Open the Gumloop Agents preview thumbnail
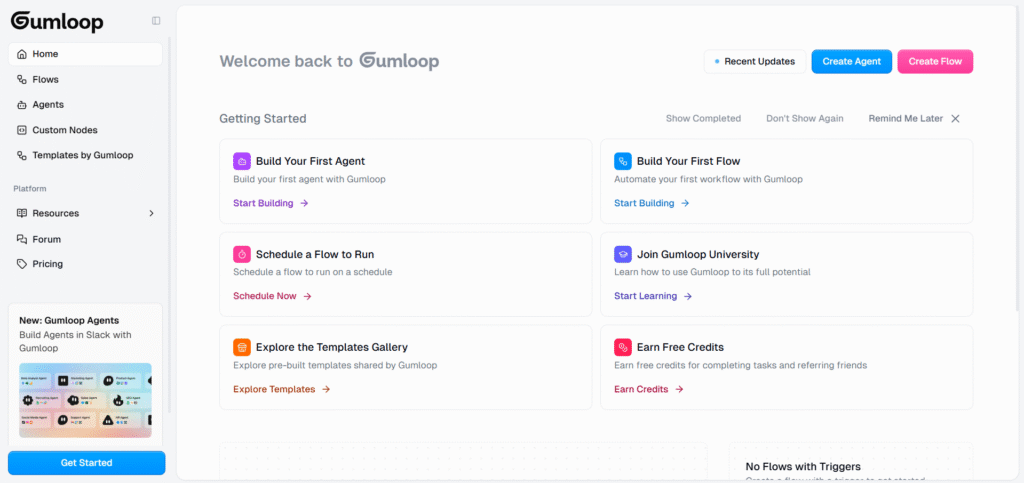The image size is (1024, 483). coord(86,400)
